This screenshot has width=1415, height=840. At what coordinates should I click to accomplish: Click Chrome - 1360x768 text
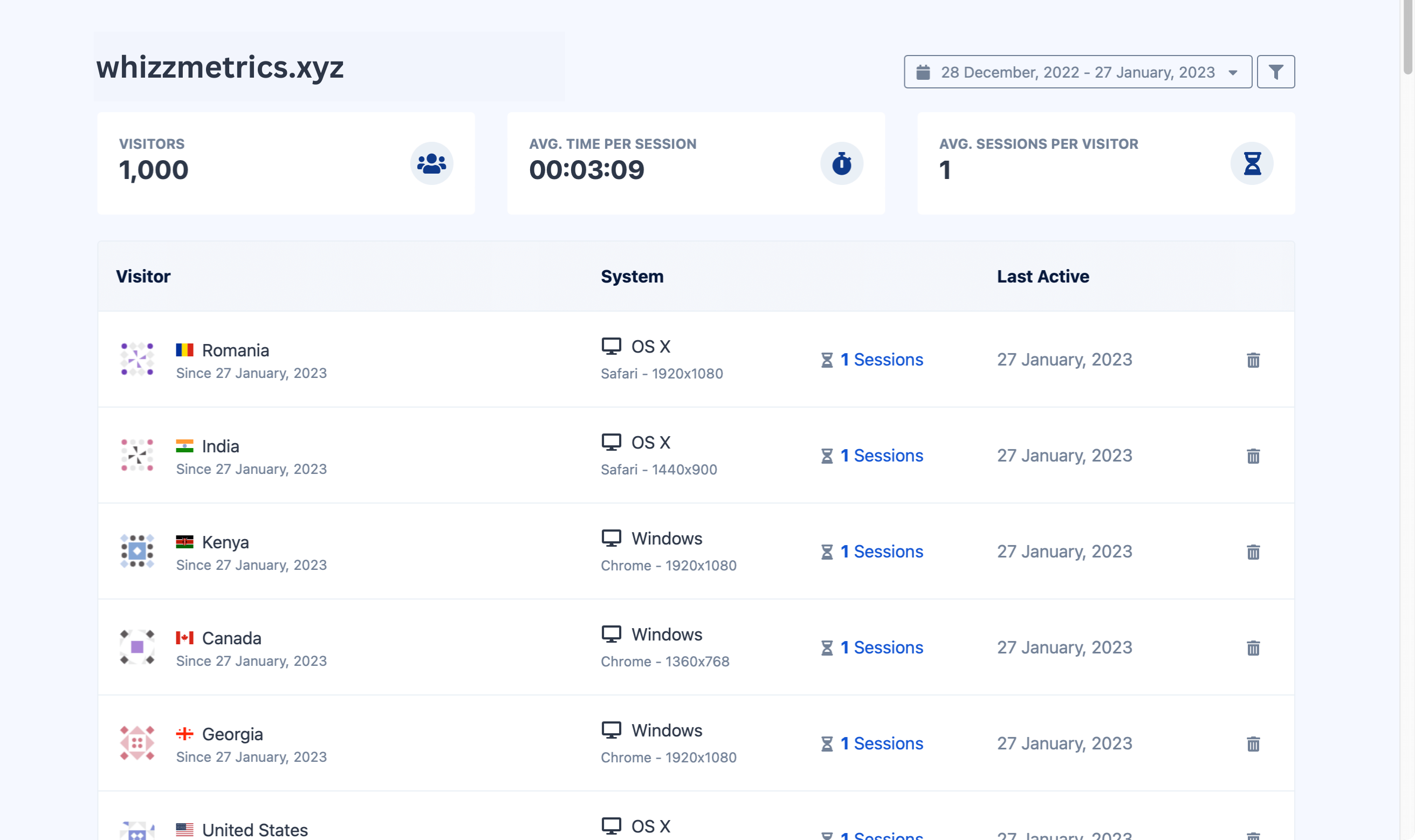click(x=665, y=662)
